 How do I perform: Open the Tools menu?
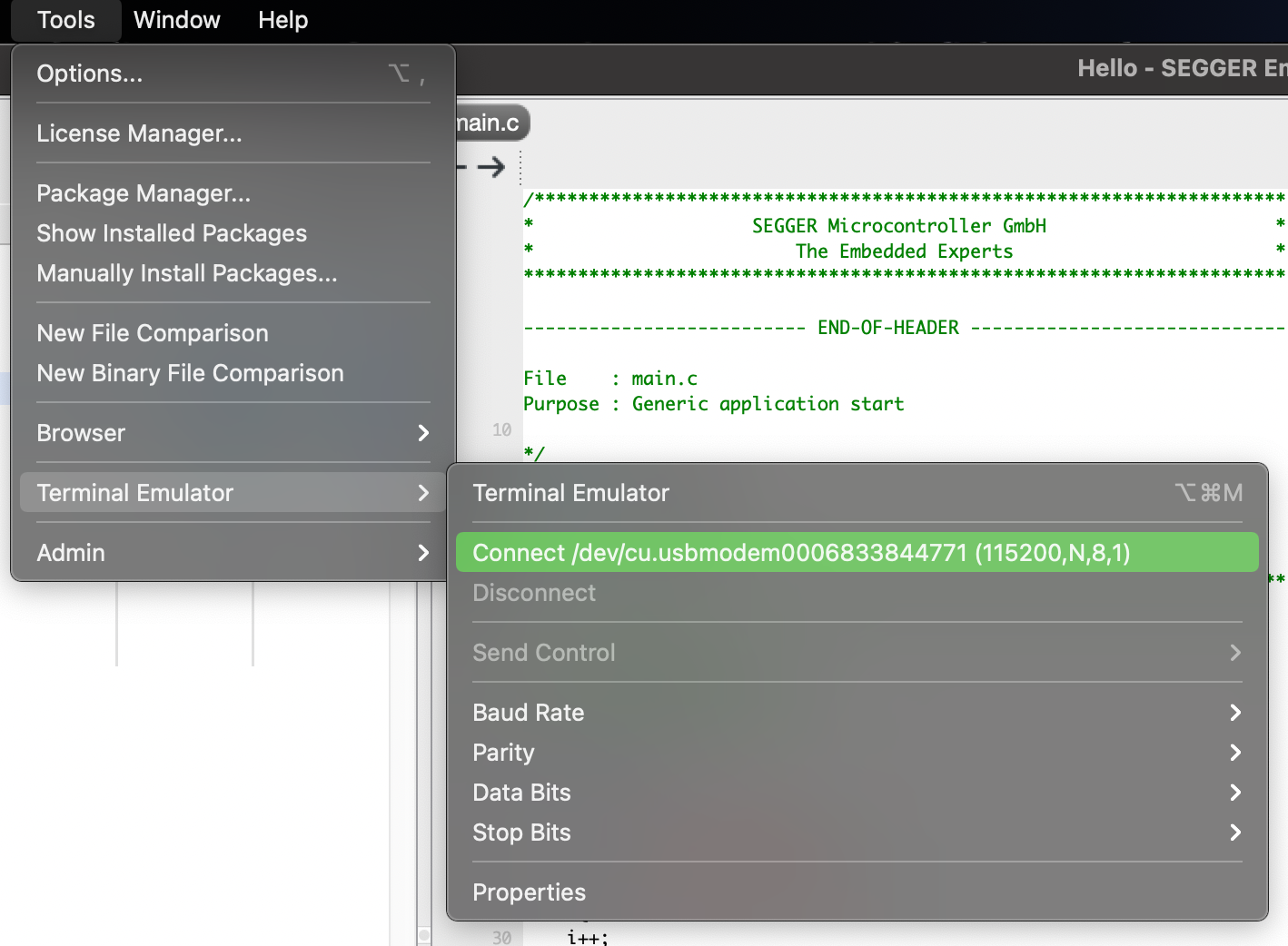[x=64, y=19]
